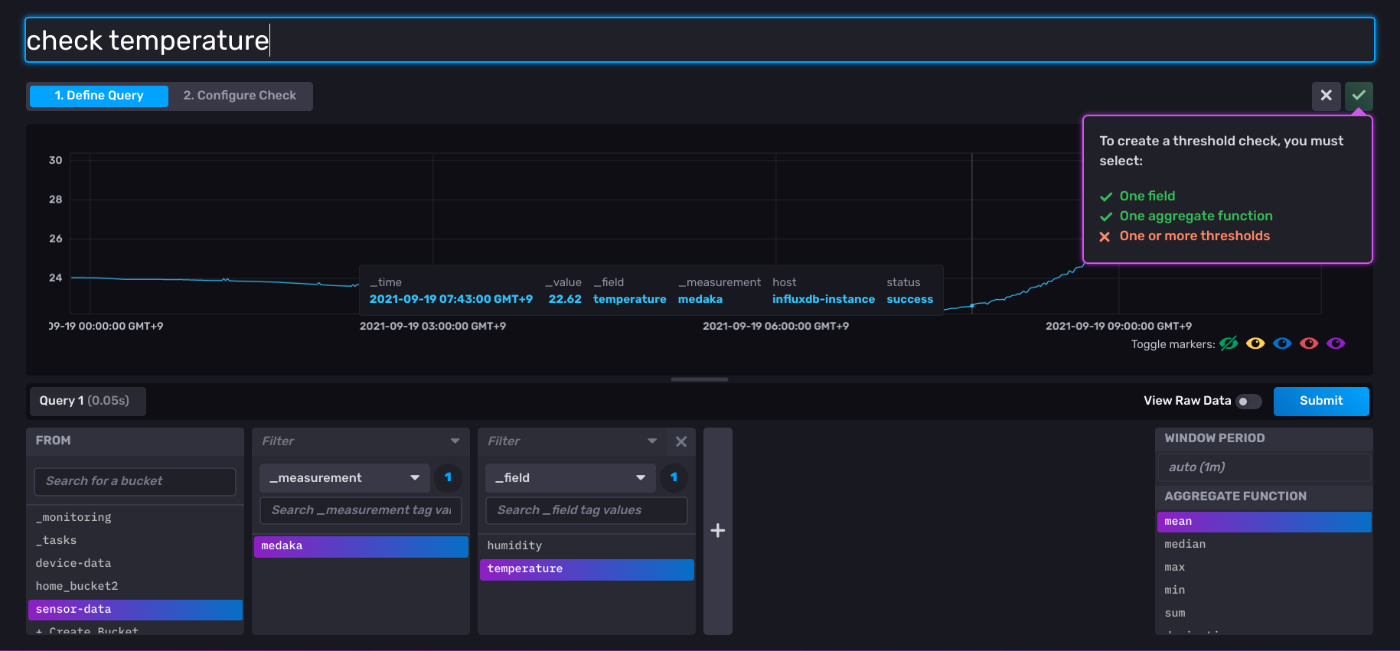Edit the check temperature name field
Viewport: 1400px width, 651px height.
tap(700, 40)
